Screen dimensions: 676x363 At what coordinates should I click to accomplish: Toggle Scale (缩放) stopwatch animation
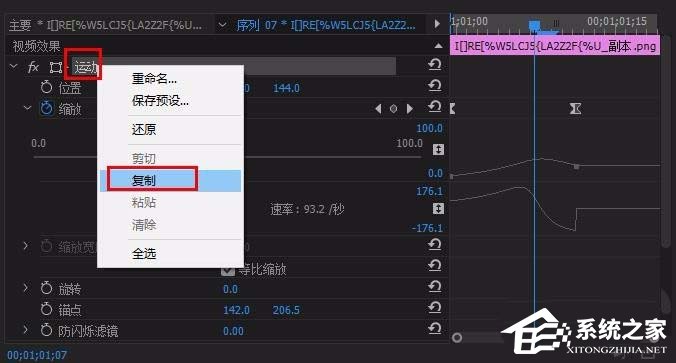(x=47, y=108)
